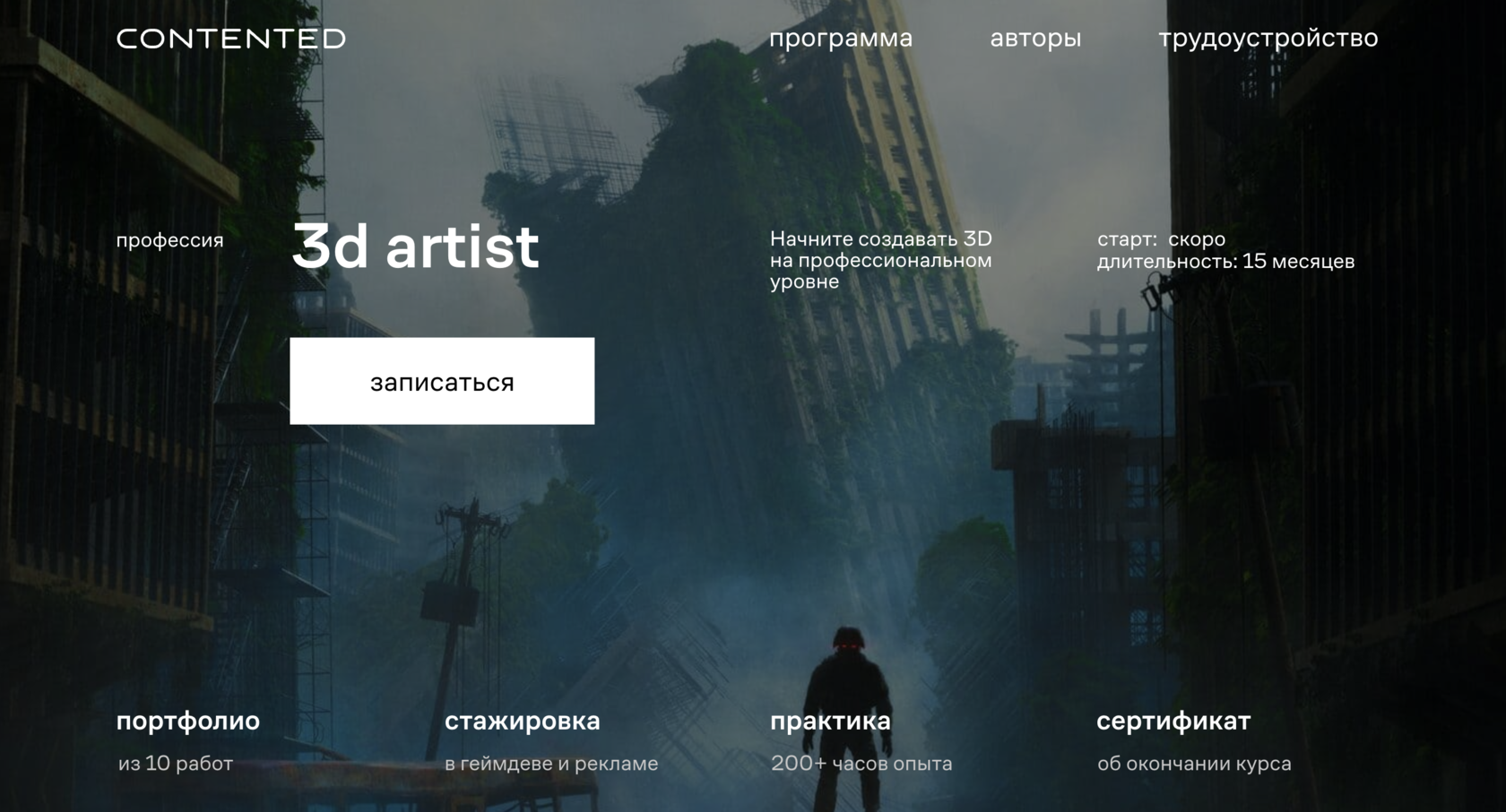The width and height of the screenshot is (1506, 812).
Task: Select the 3d artist heading
Action: point(416,246)
